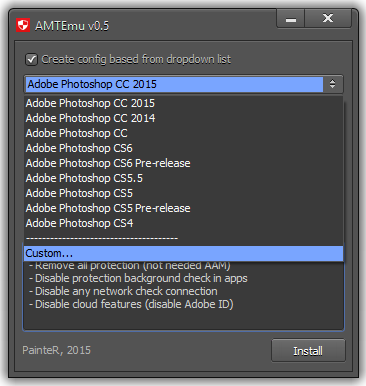Choose Adobe Photoshop CS6 Pre-release
The height and width of the screenshot is (386, 366).
point(183,163)
